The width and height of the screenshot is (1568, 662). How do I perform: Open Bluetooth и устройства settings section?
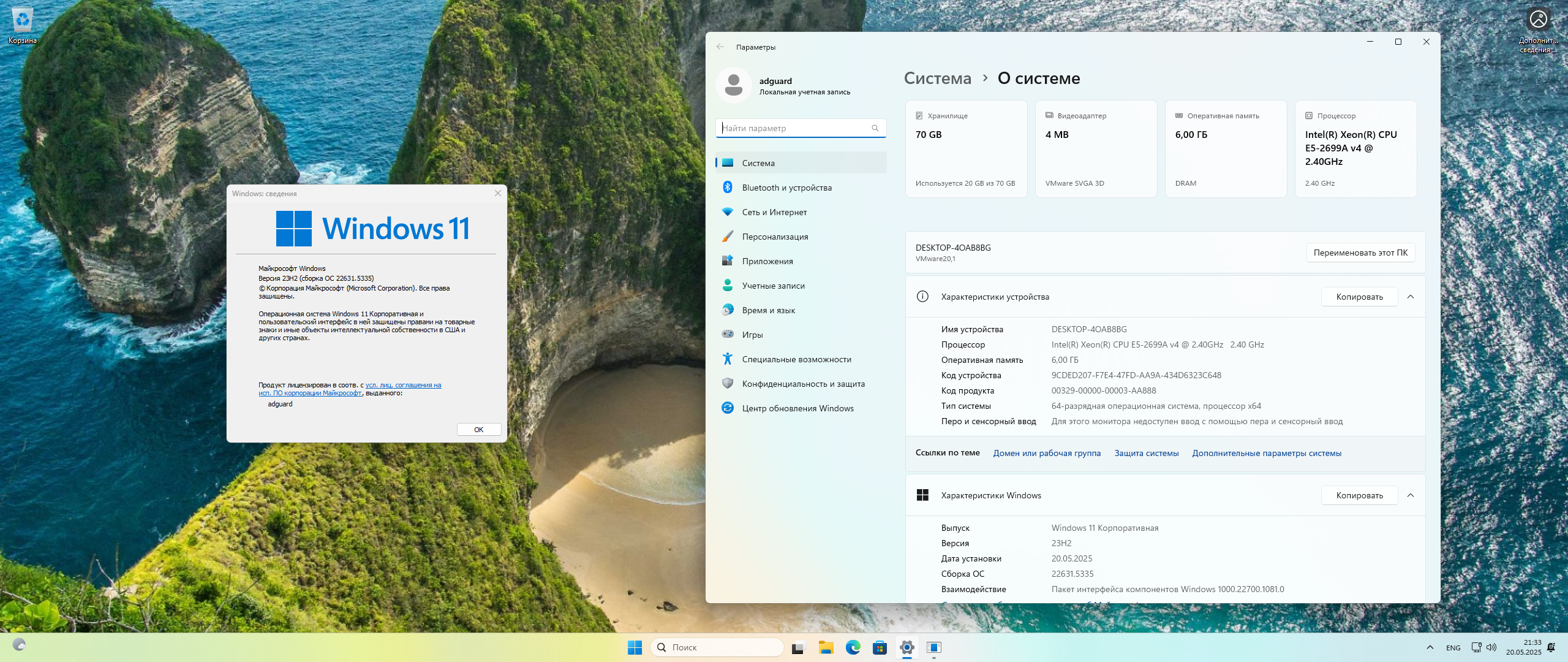(786, 188)
